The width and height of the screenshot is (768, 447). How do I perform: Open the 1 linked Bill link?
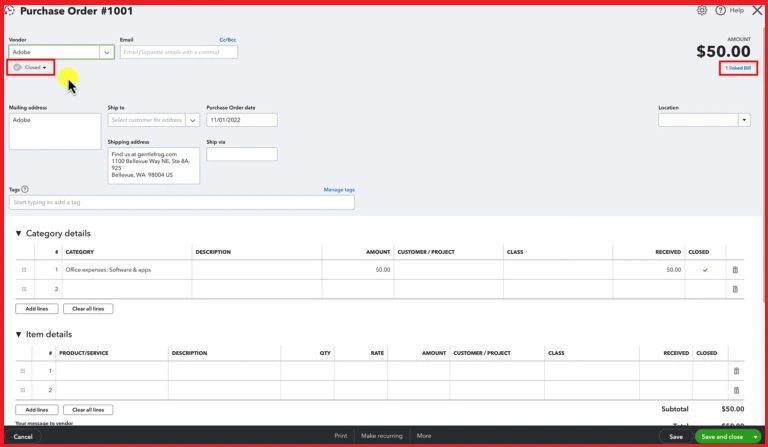pyautogui.click(x=738, y=68)
